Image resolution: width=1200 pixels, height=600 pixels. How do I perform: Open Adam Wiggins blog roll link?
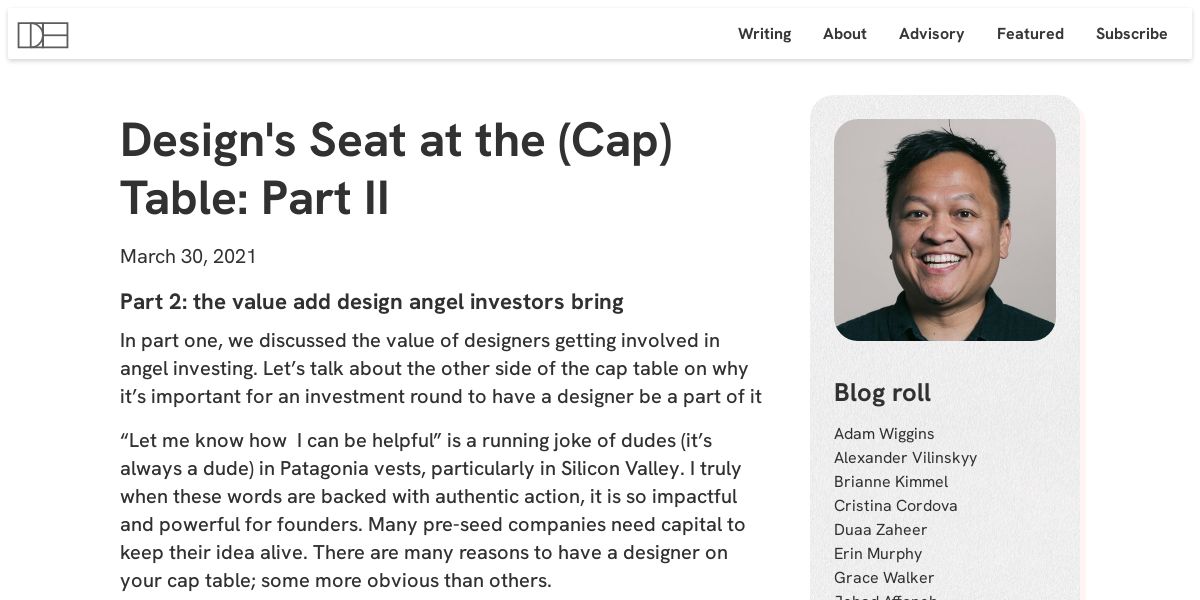click(x=884, y=434)
